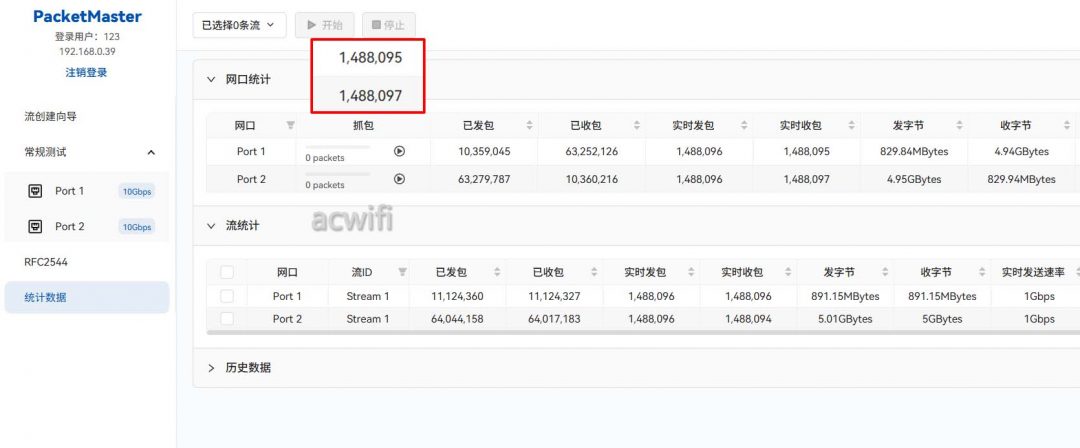Click Port 2 capture progress bar

338,174
